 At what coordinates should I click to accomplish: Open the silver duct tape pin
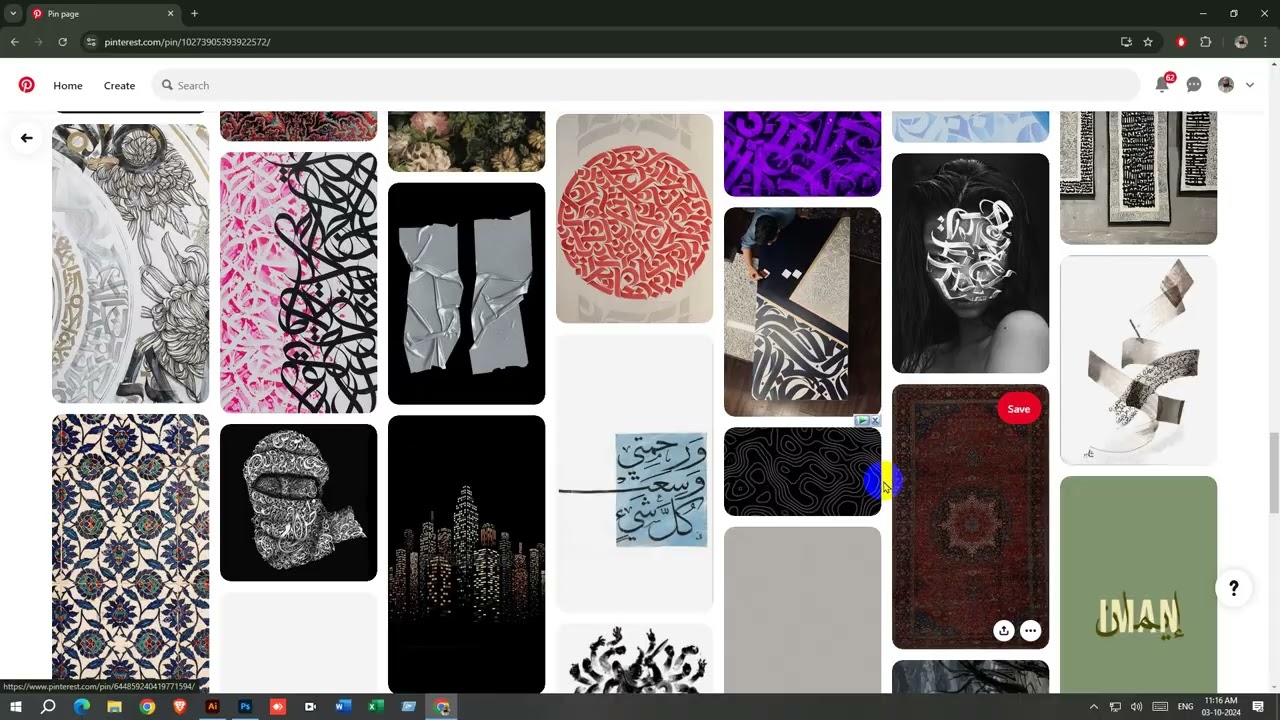coord(466,293)
